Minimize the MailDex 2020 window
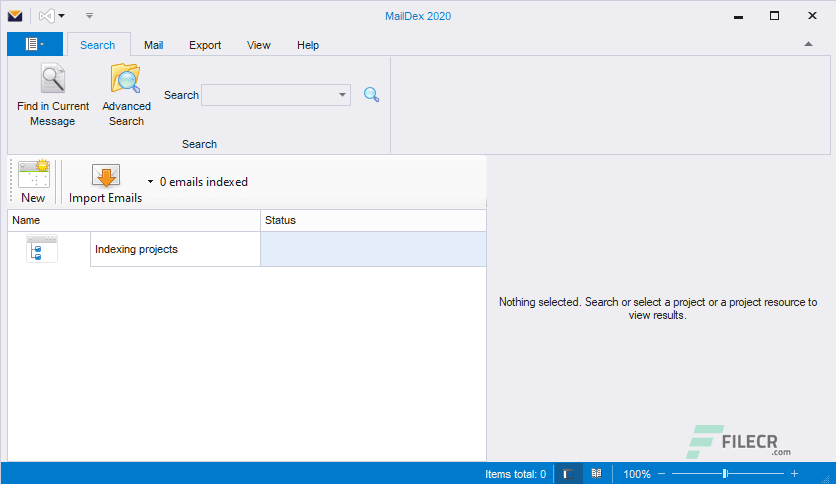836x484 pixels. point(738,17)
